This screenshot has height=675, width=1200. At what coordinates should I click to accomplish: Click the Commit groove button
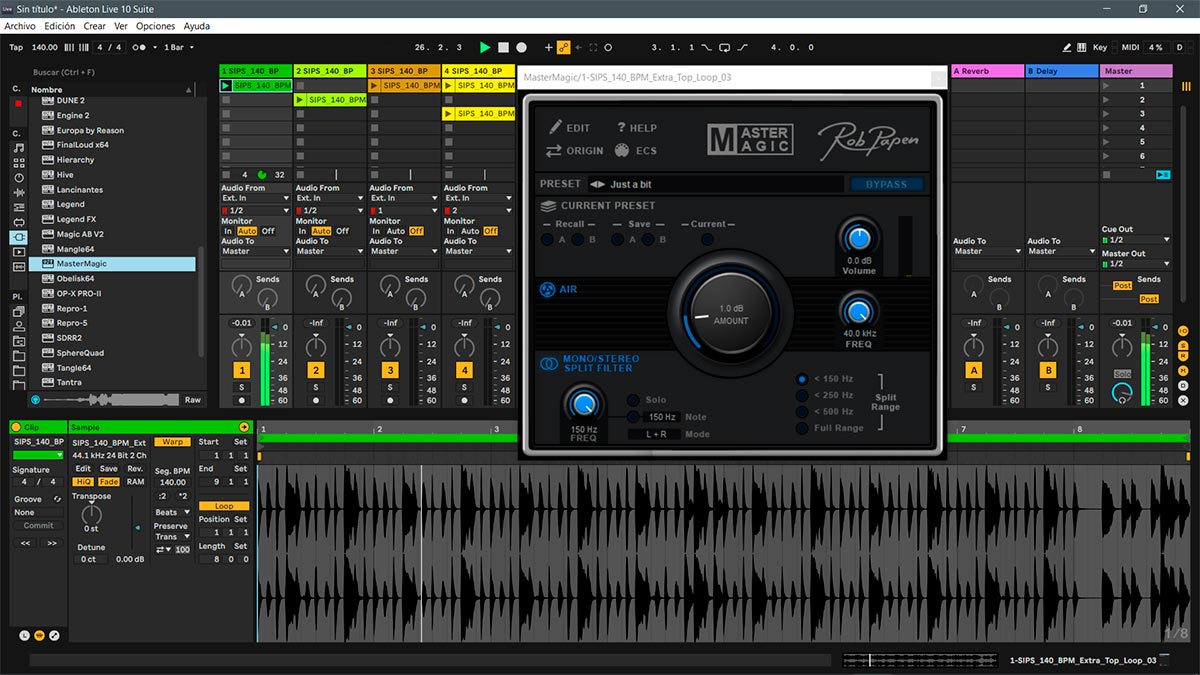[38, 526]
